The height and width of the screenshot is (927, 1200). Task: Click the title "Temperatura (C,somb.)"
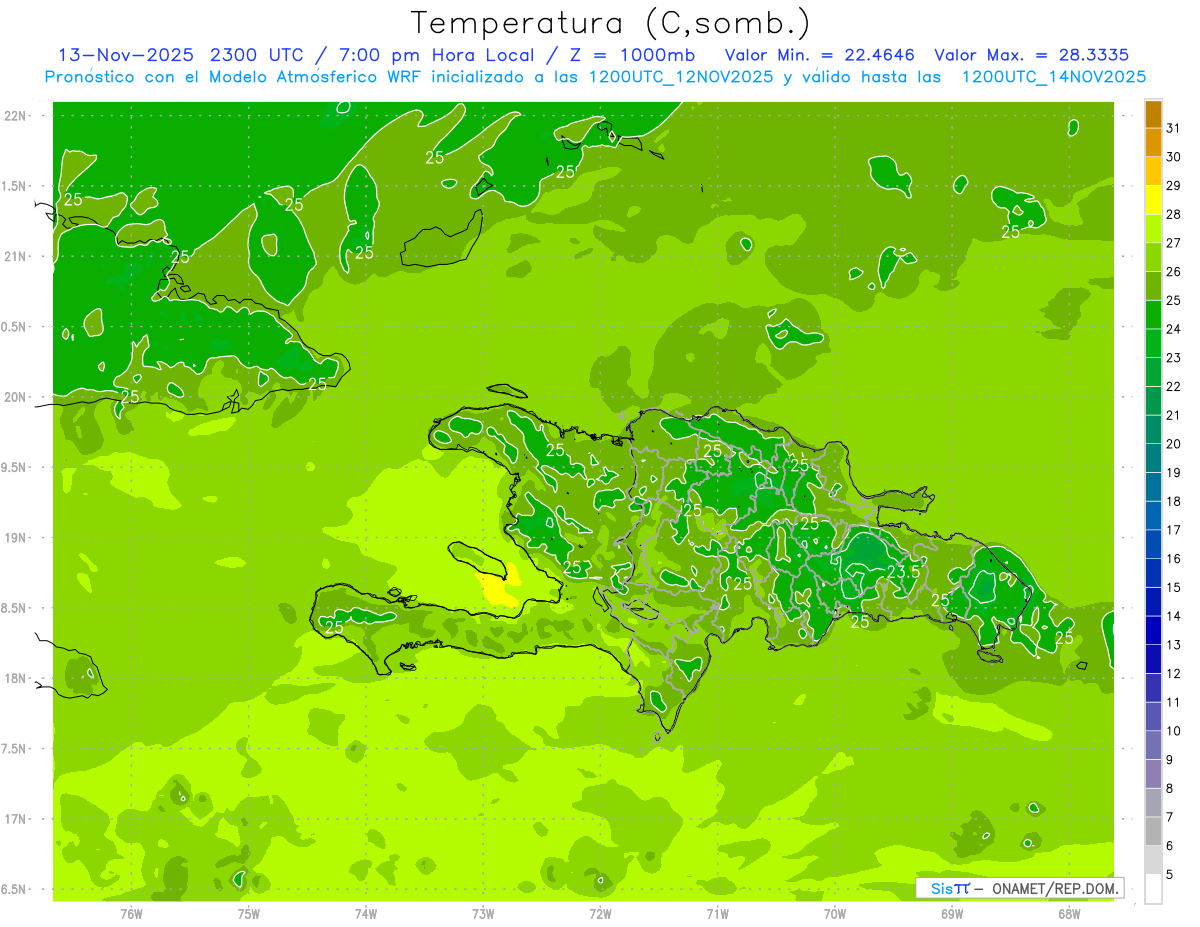611,23
